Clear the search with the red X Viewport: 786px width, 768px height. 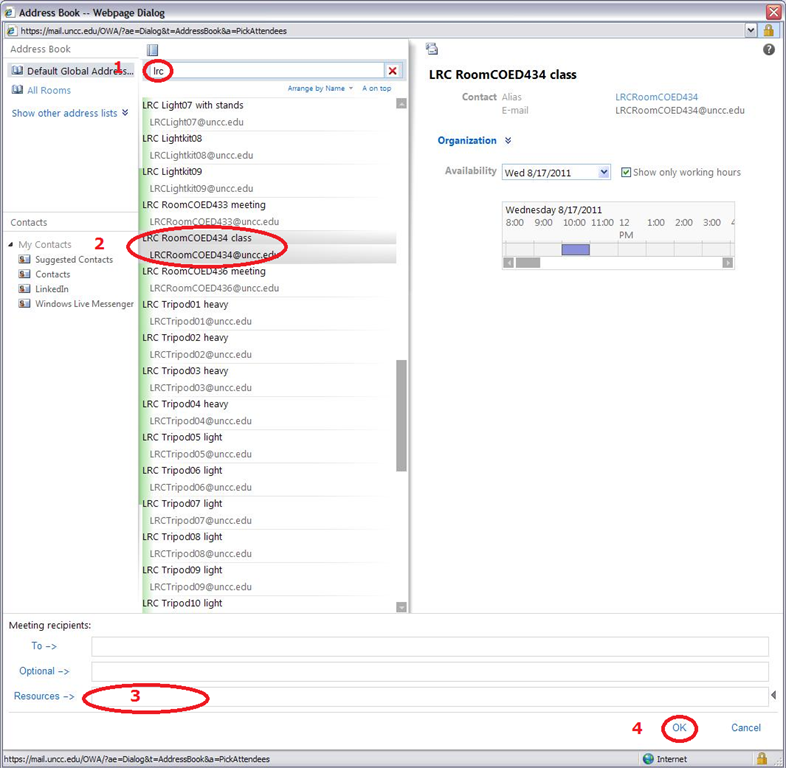[392, 71]
